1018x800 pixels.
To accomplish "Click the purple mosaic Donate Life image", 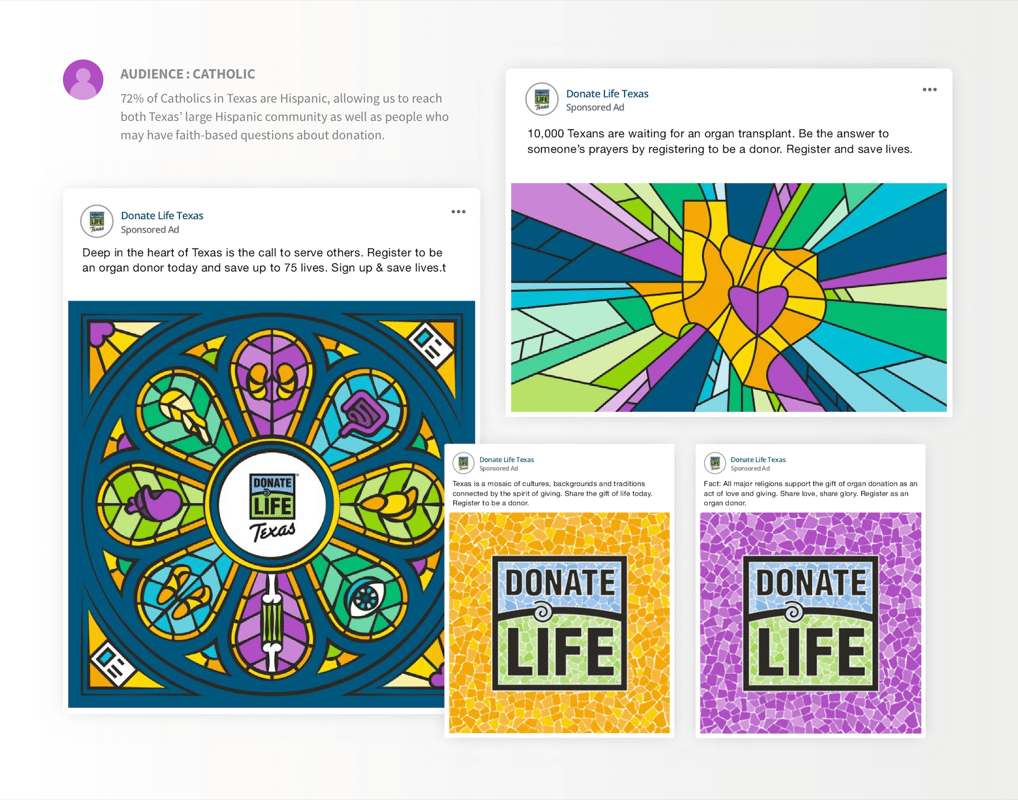I will pyautogui.click(x=810, y=623).
